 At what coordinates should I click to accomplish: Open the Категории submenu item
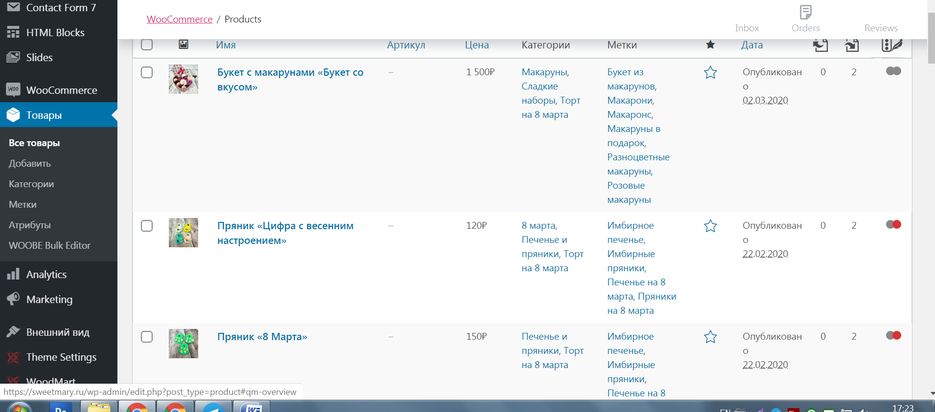[x=31, y=184]
